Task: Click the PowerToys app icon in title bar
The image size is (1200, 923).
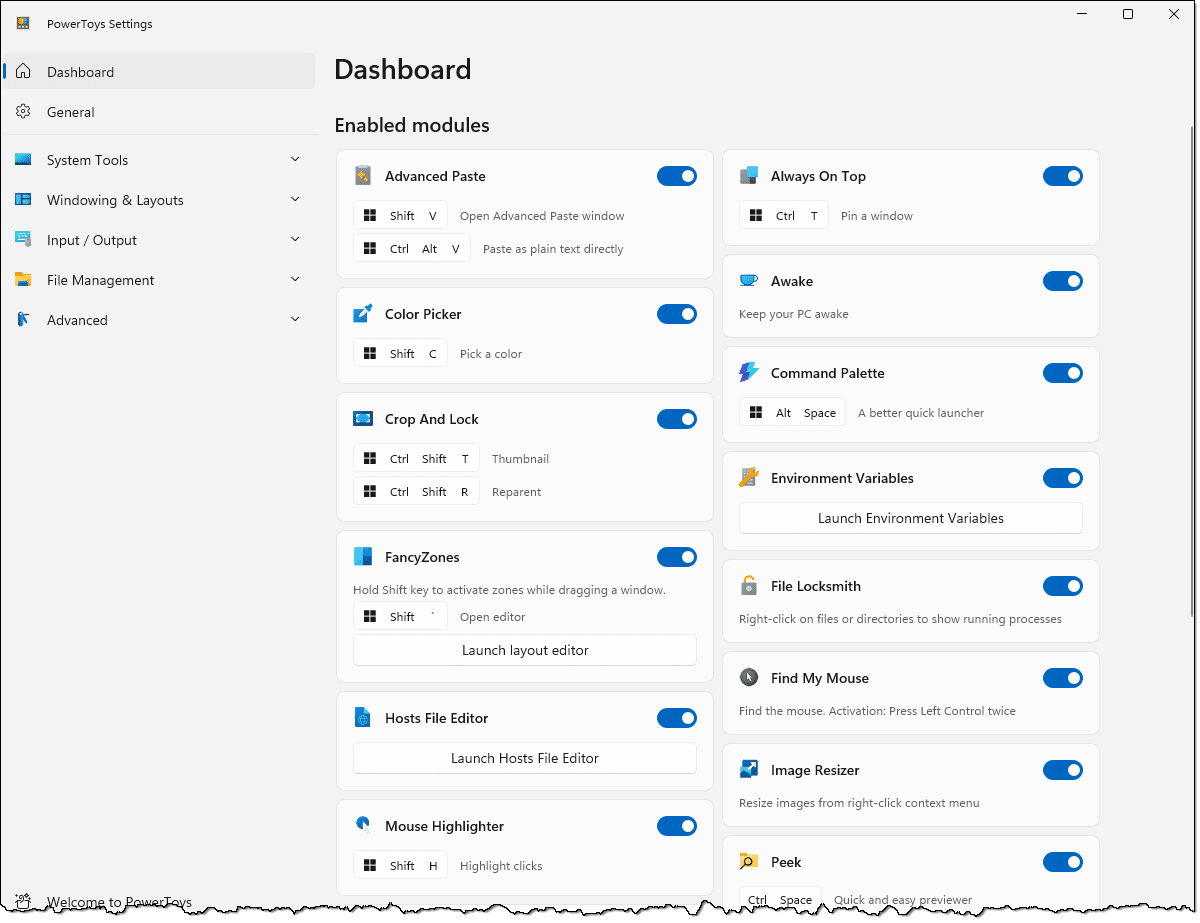Action: point(23,24)
